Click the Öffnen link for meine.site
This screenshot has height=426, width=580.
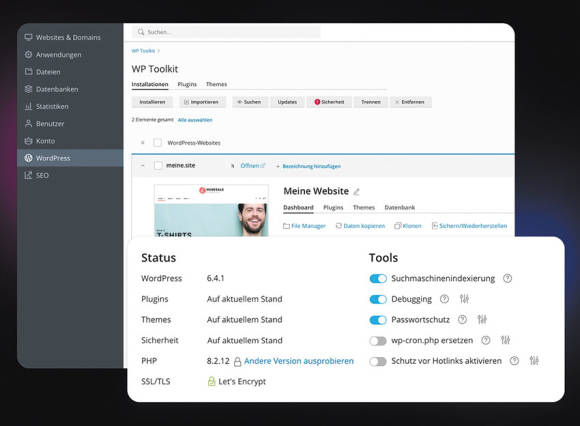click(253, 166)
